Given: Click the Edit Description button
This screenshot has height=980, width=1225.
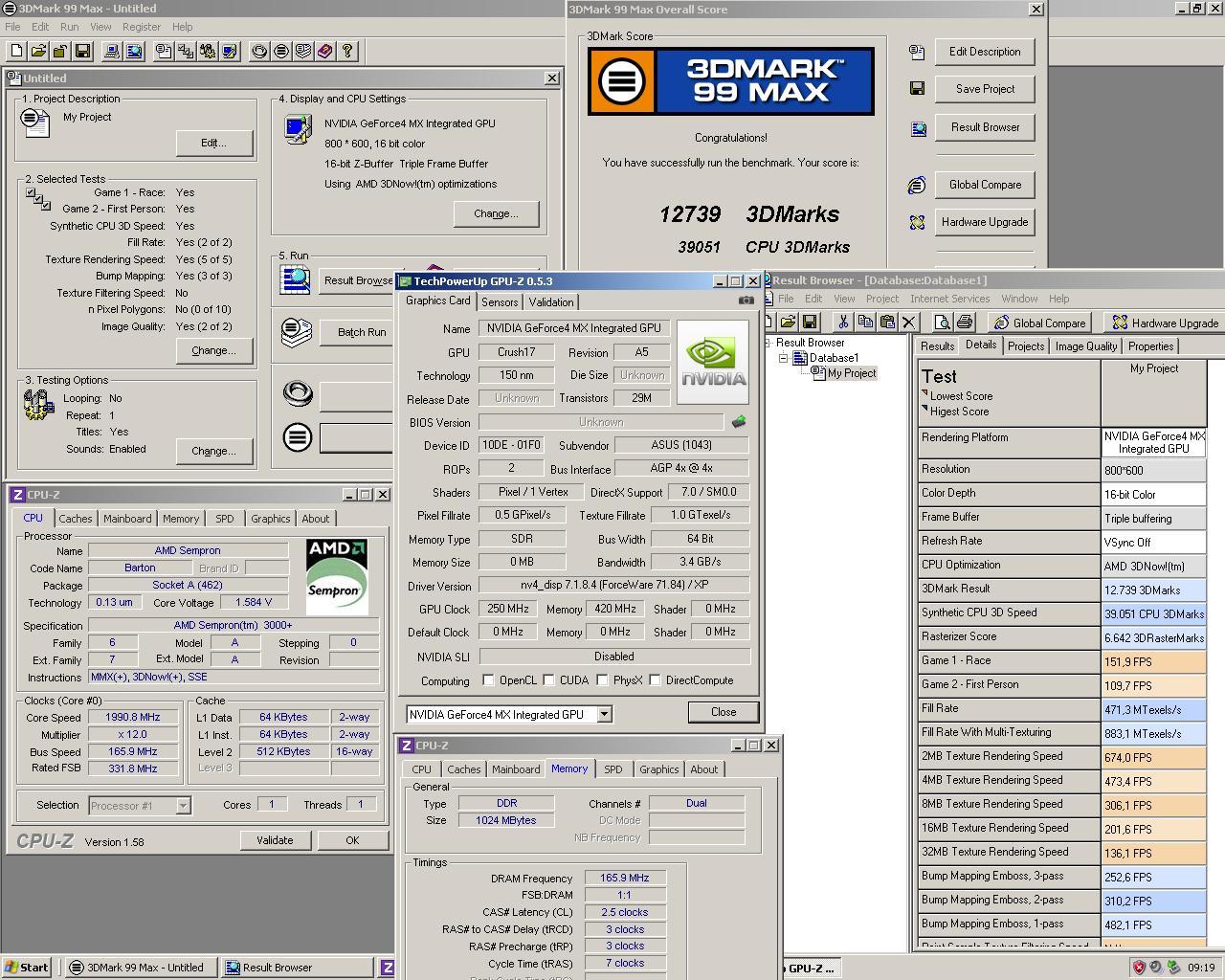Looking at the screenshot, I should point(985,52).
